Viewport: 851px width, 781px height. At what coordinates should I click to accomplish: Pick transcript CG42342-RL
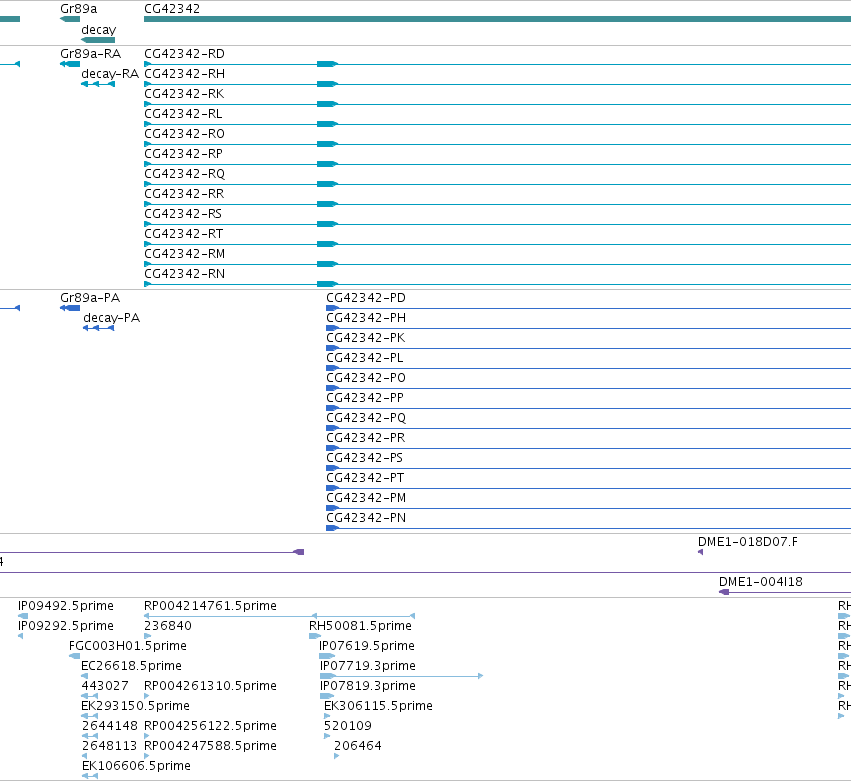tap(183, 114)
